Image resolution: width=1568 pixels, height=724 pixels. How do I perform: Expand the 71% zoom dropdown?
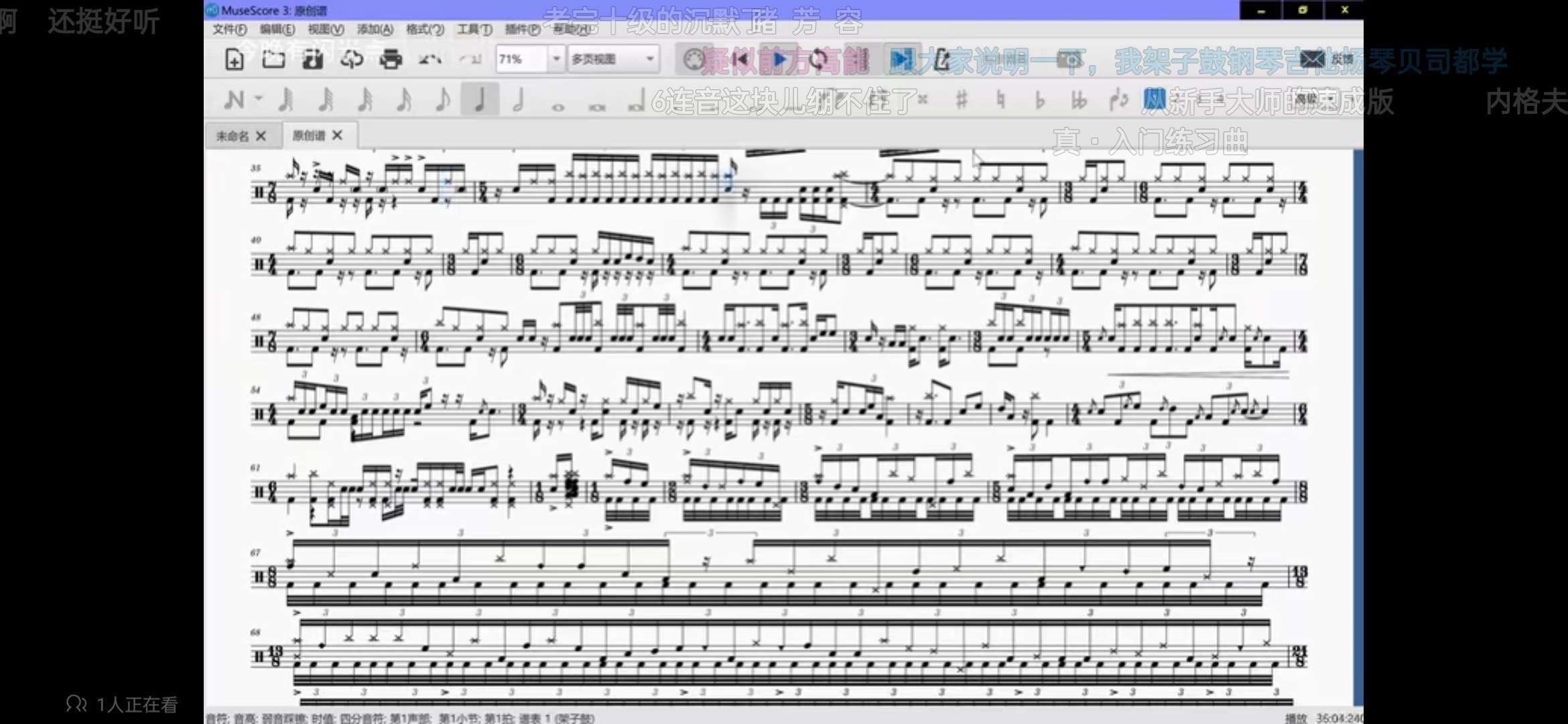click(556, 59)
